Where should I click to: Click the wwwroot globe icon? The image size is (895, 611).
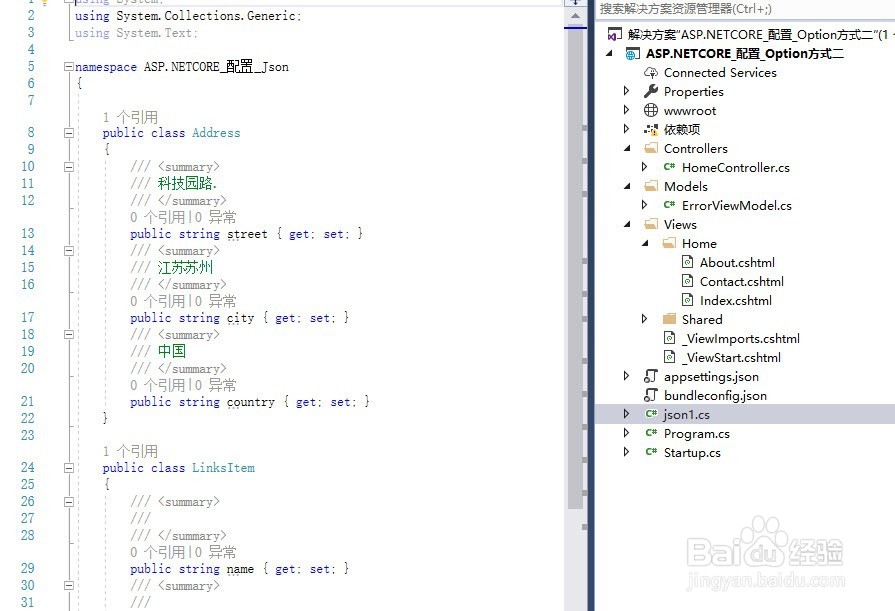tap(651, 110)
